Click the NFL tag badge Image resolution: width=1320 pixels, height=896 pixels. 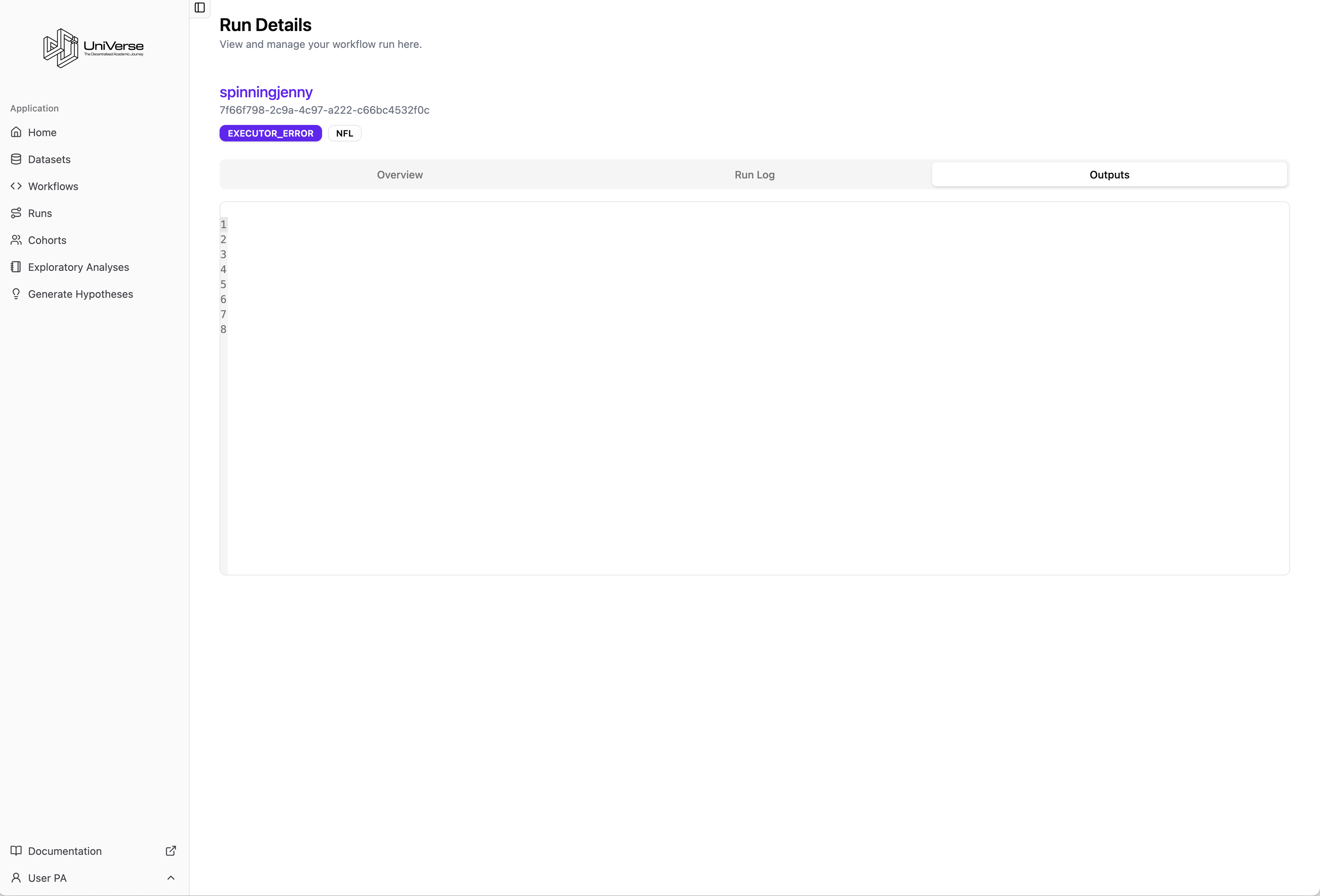tap(344, 133)
